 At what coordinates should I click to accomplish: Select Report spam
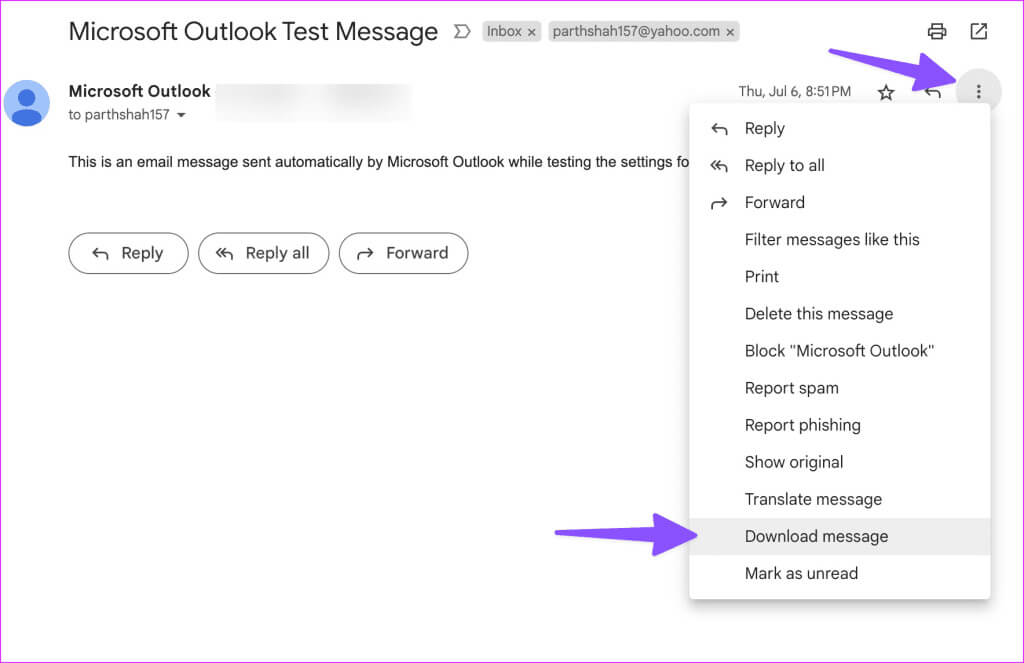tap(840, 388)
